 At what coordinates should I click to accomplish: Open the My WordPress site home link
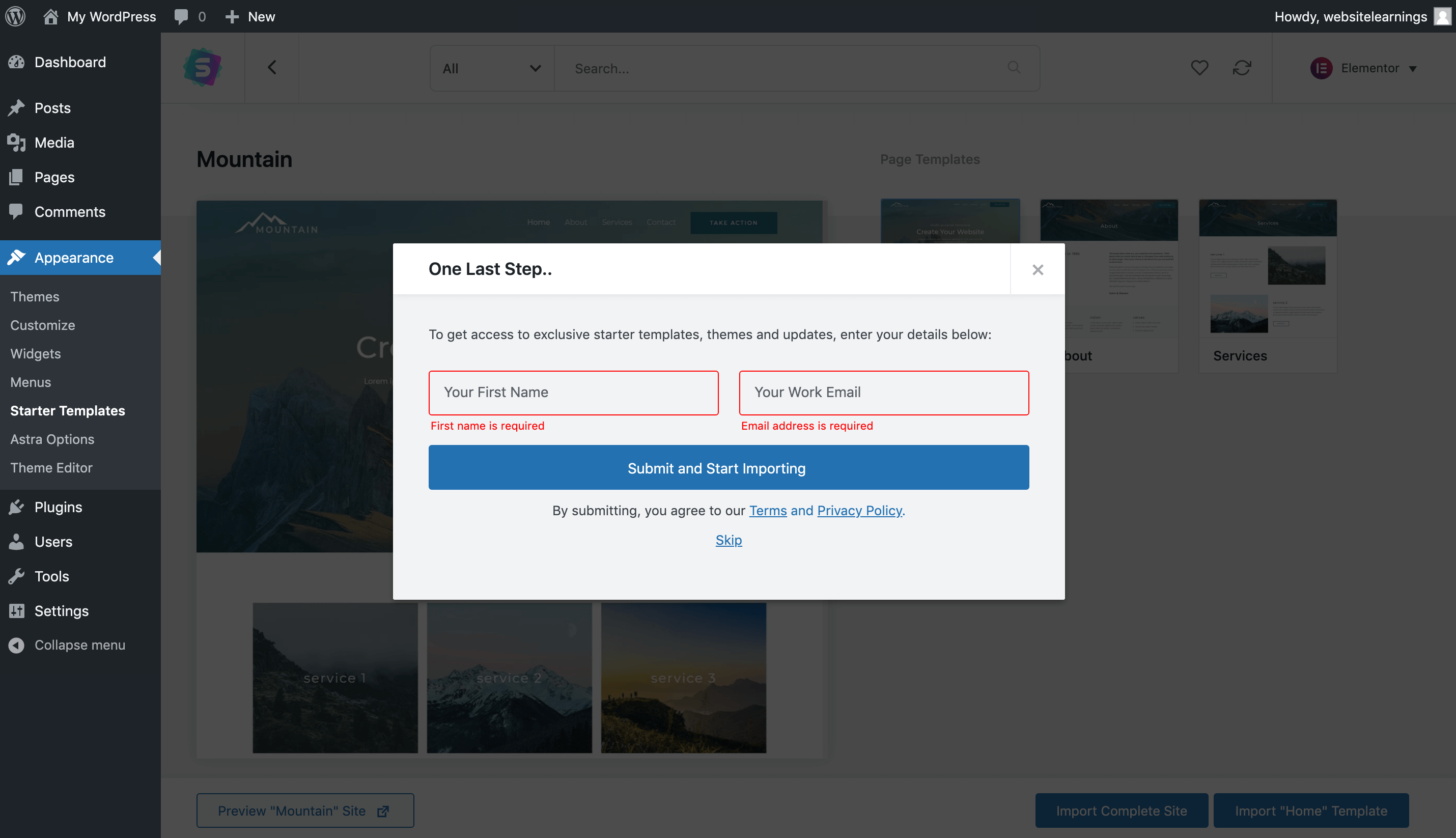point(100,16)
